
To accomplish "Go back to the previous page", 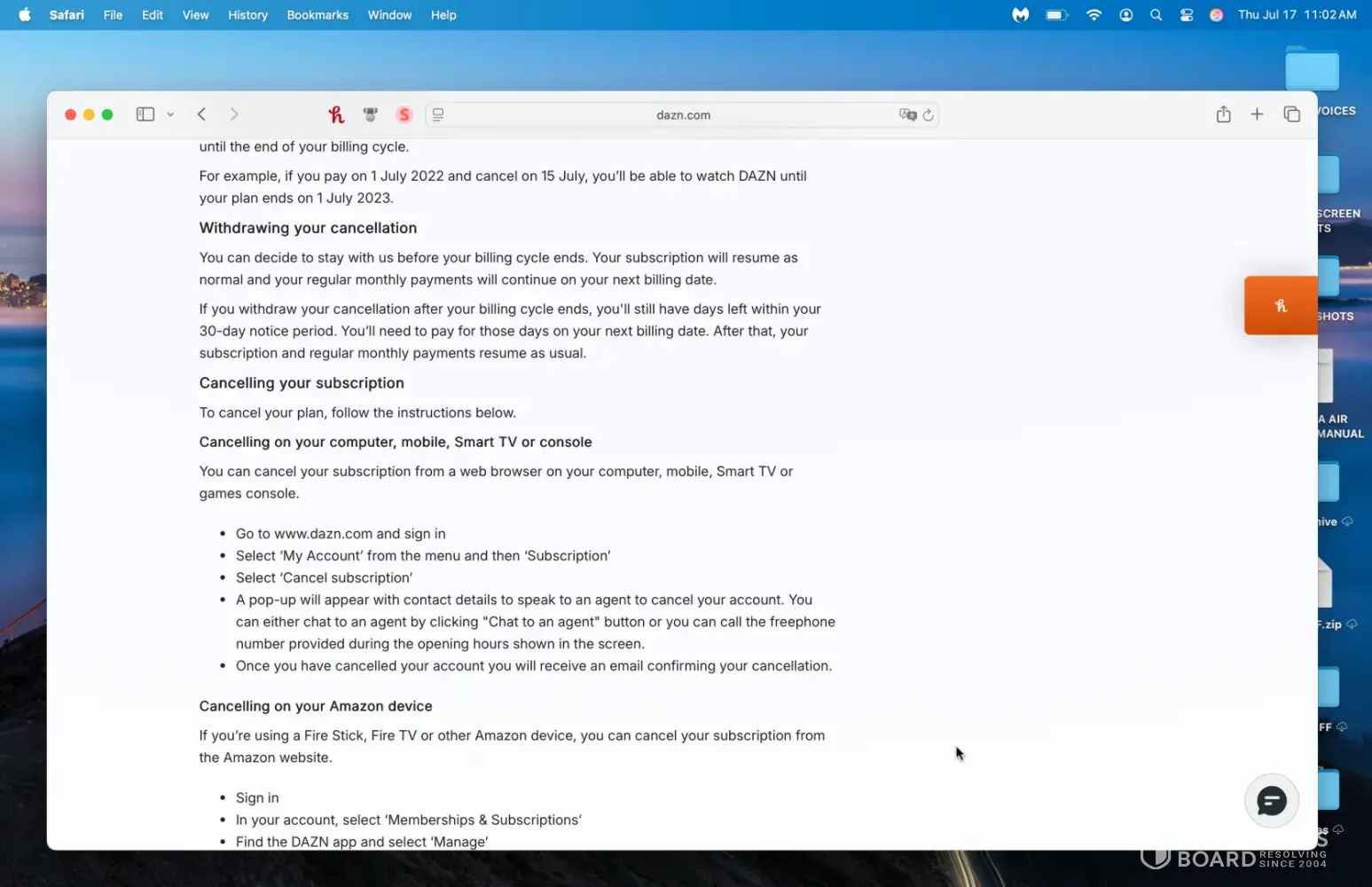I will (x=202, y=114).
